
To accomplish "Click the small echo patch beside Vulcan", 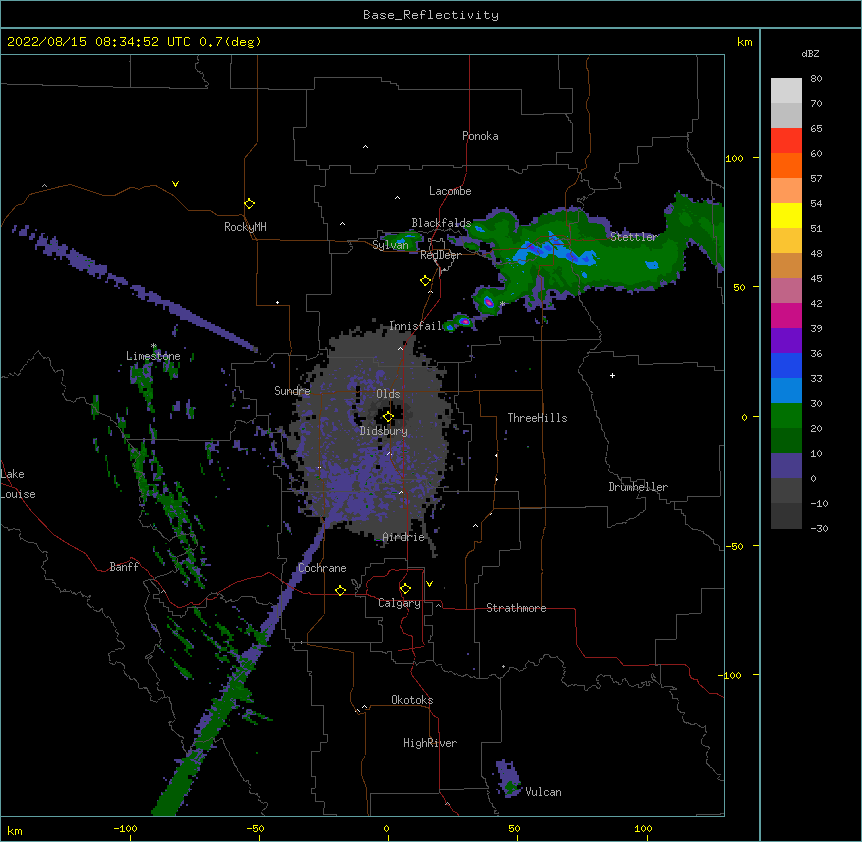I will tap(508, 778).
